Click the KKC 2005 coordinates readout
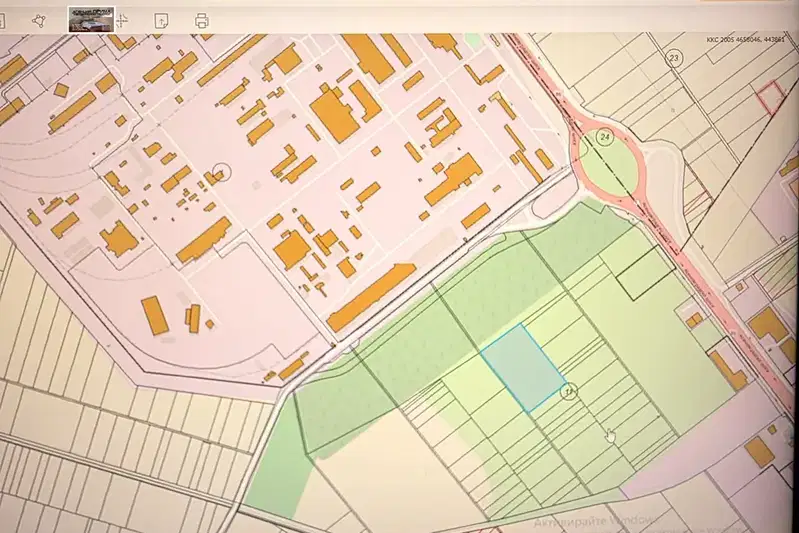Image resolution: width=799 pixels, height=533 pixels. click(x=745, y=39)
